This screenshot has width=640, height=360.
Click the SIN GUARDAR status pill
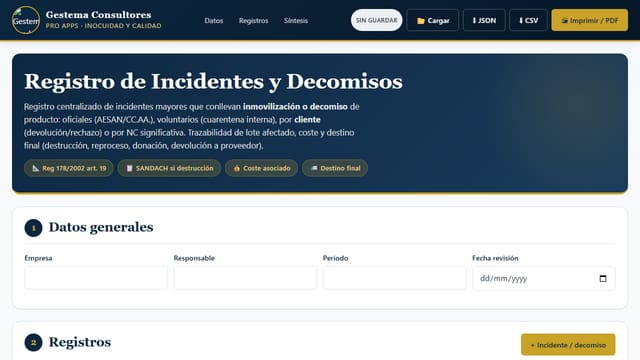coord(376,20)
